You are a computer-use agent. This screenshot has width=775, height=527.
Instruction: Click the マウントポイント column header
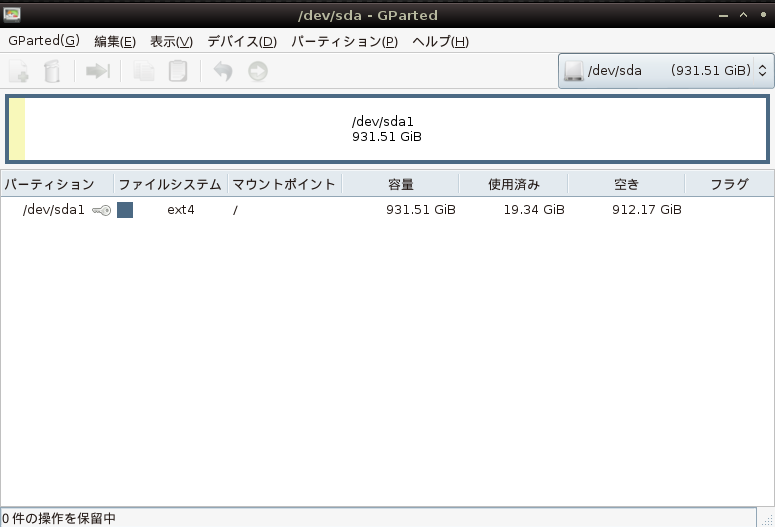(x=285, y=184)
